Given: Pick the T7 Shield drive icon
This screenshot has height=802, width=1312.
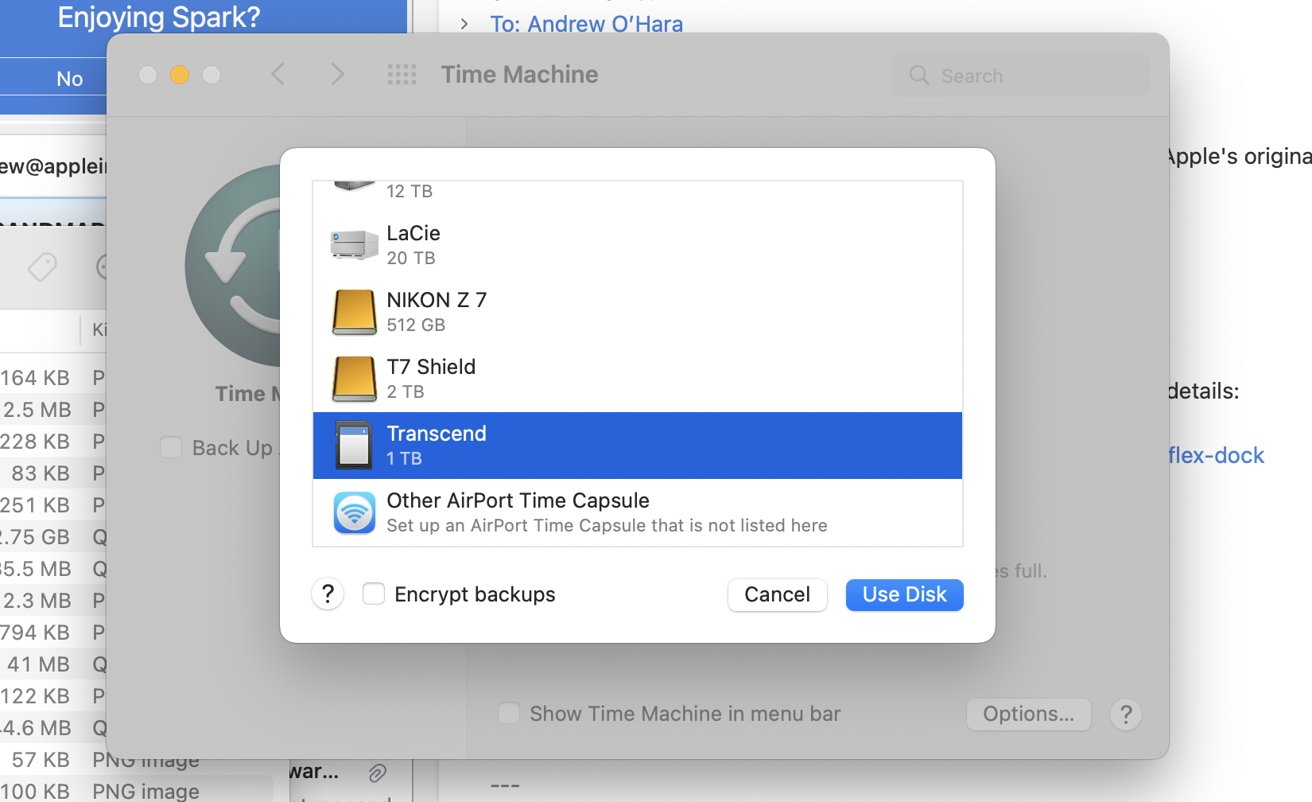Looking at the screenshot, I should (354, 378).
